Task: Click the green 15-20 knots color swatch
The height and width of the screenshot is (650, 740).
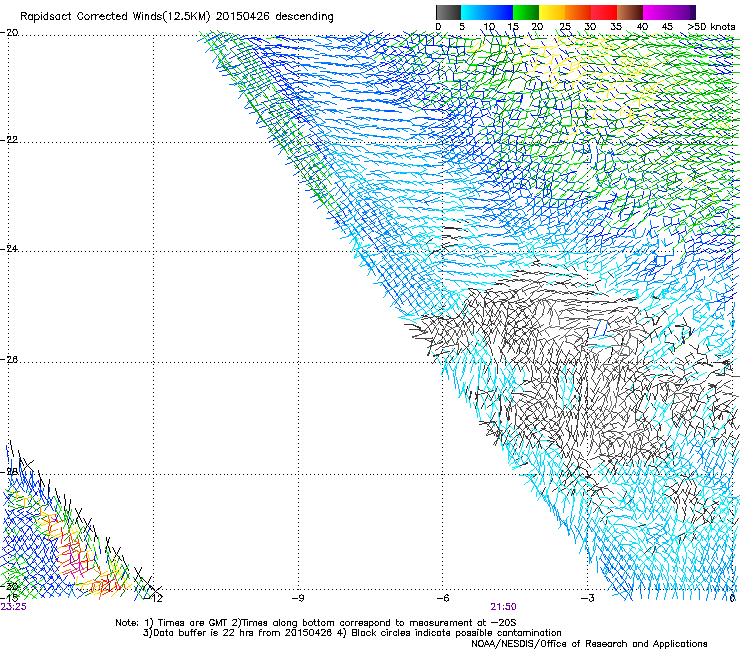Action: tap(526, 12)
